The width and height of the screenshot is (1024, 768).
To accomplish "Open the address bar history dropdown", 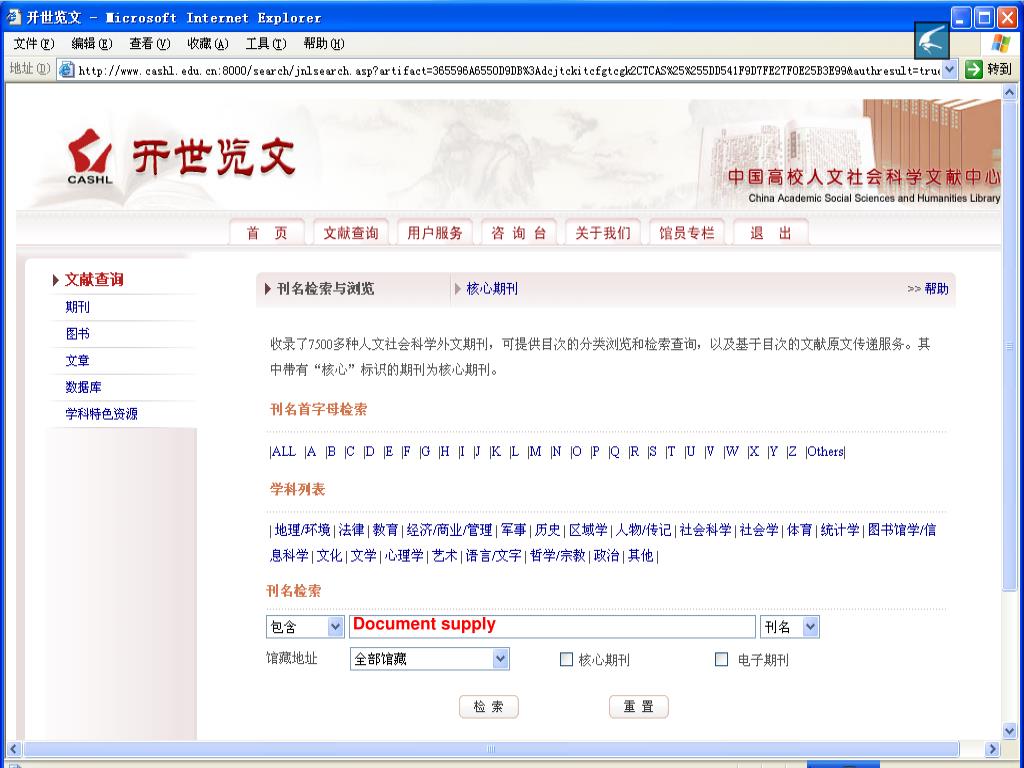I will (950, 69).
